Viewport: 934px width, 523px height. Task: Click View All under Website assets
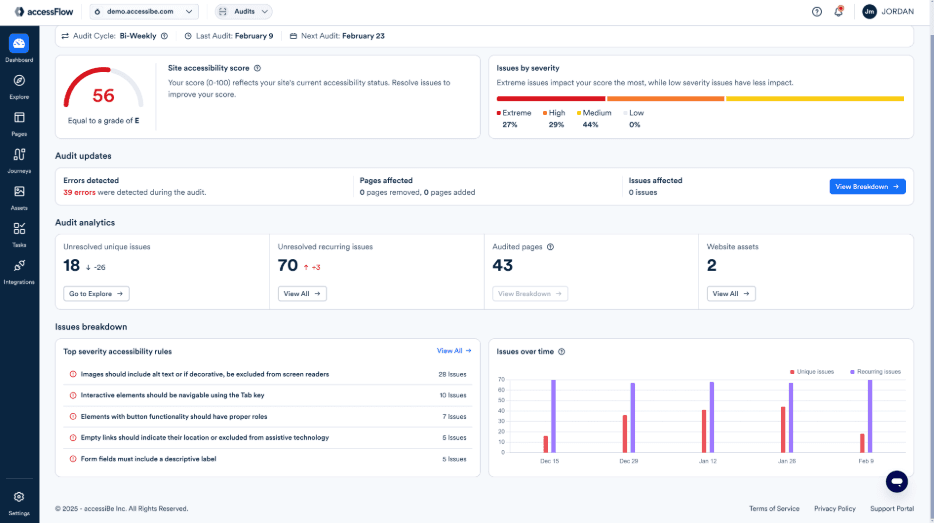click(731, 294)
